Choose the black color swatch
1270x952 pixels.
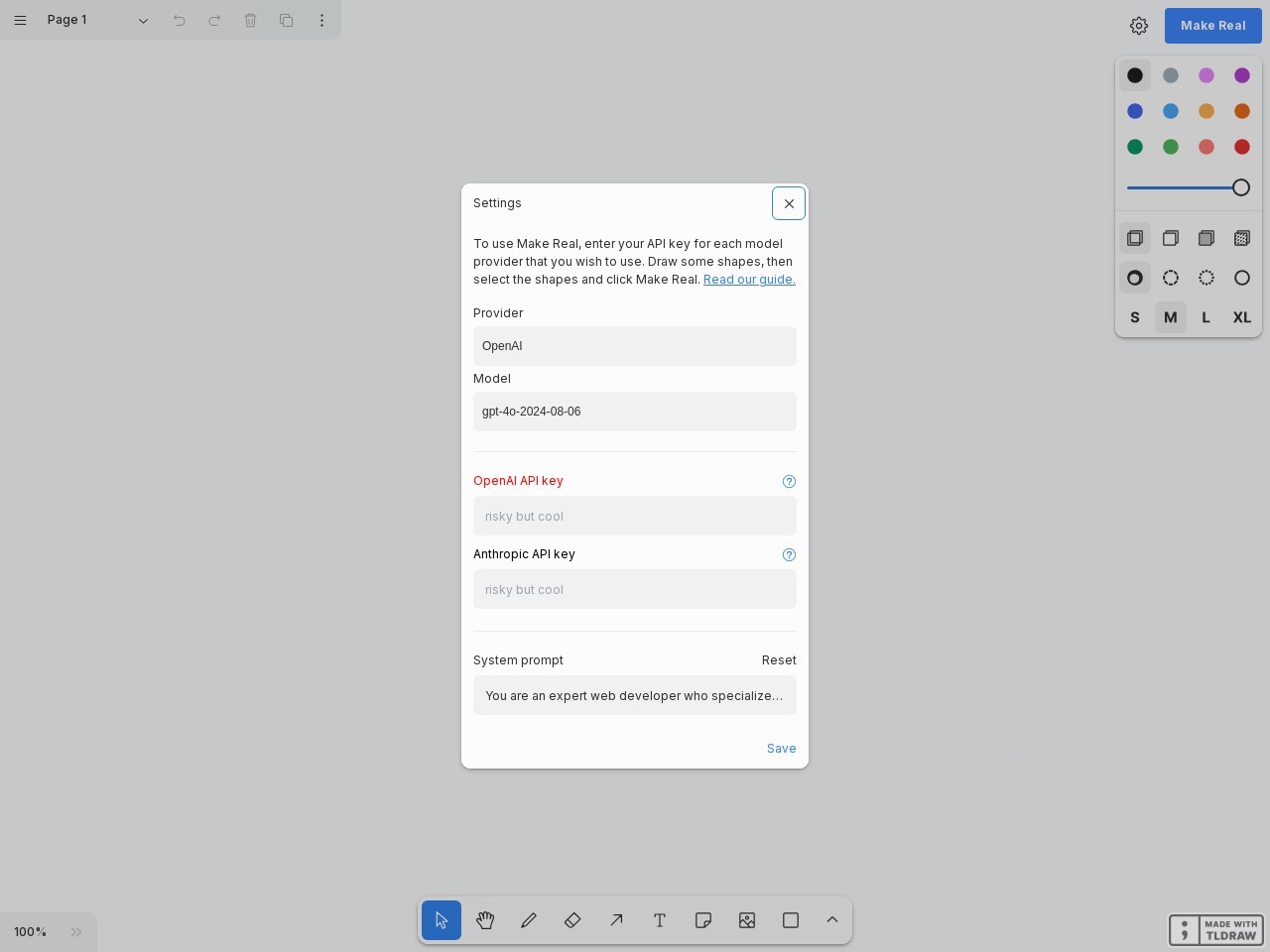click(x=1135, y=75)
